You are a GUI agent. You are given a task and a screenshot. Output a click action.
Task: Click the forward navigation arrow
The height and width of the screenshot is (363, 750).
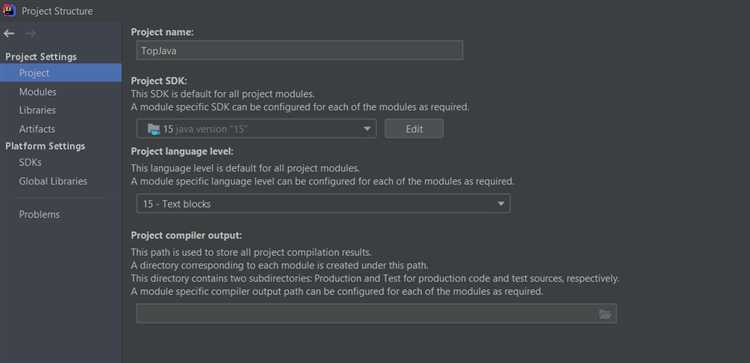pyautogui.click(x=30, y=33)
